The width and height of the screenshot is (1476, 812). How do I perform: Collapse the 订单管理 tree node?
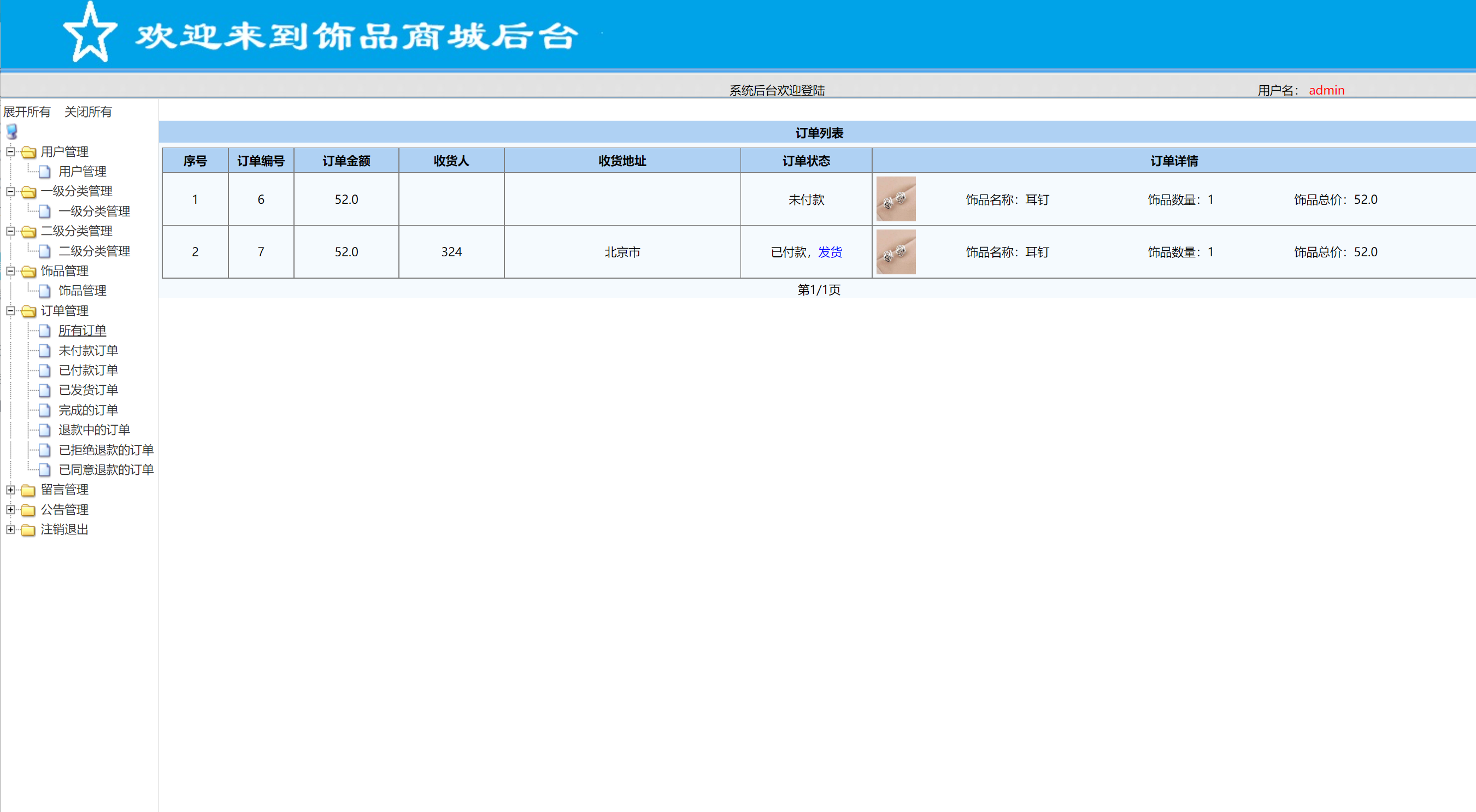click(x=9, y=310)
